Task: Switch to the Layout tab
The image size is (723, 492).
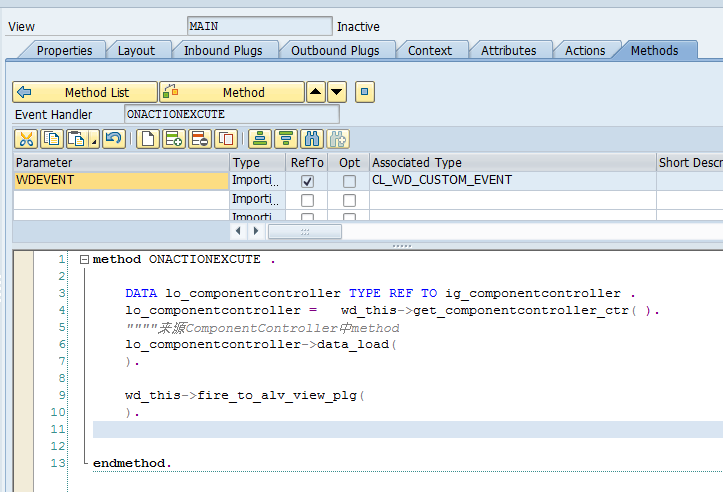Action: 136,50
